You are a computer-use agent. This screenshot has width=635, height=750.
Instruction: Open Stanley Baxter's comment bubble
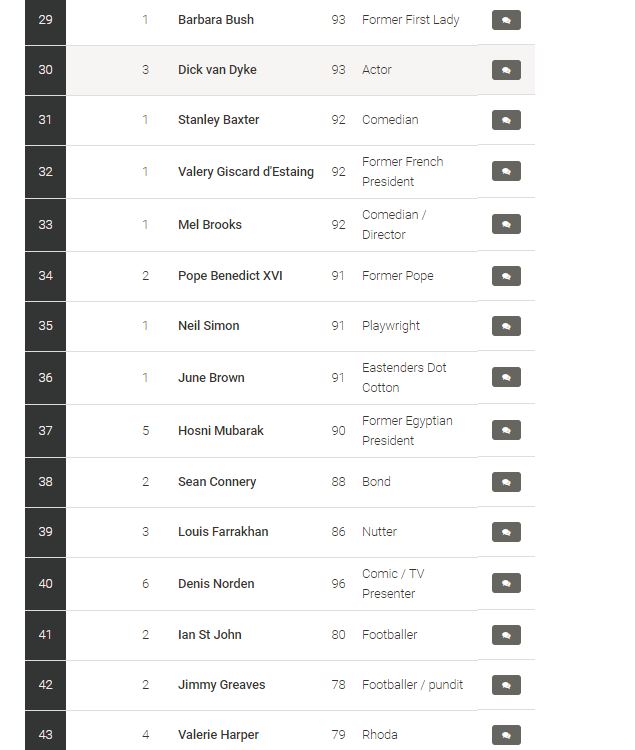(506, 120)
